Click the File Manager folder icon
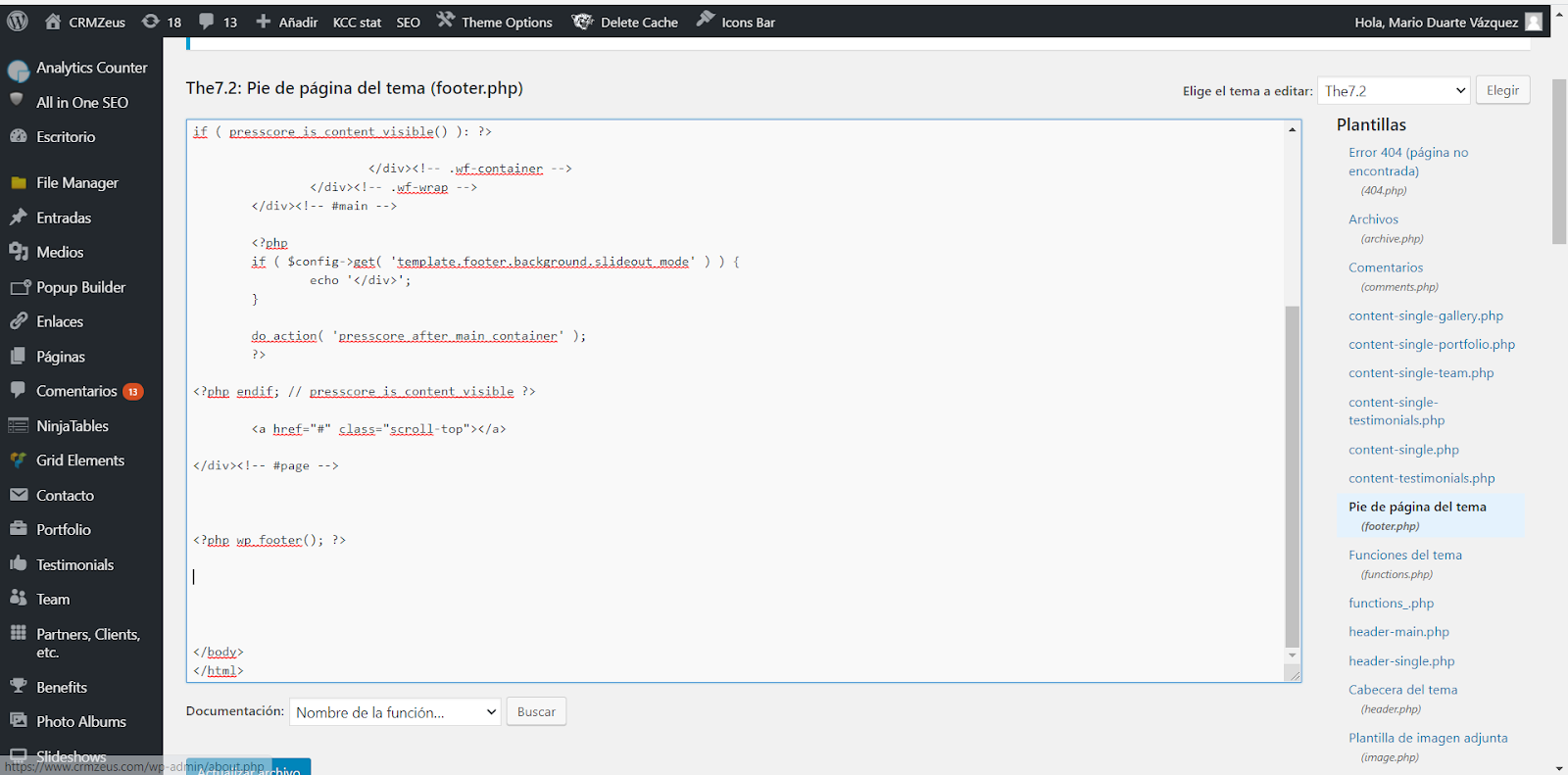This screenshot has width=1568, height=775. (x=18, y=183)
